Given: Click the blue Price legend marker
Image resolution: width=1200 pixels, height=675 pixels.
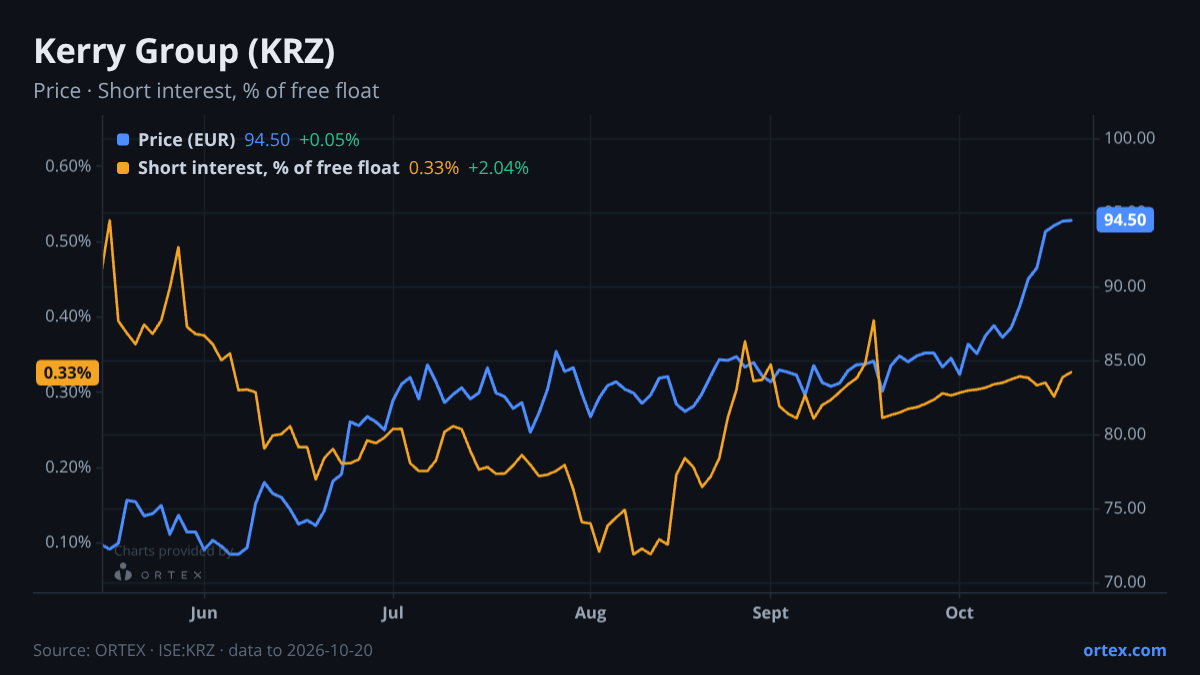Looking at the screenshot, I should coord(123,140).
